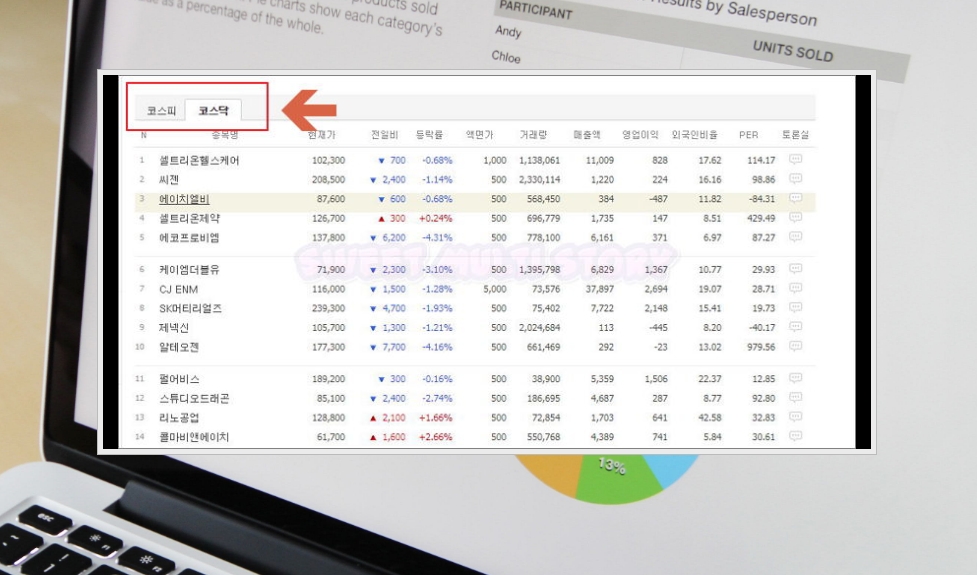
Task: Select PER value 429.49
Action: 761,218
